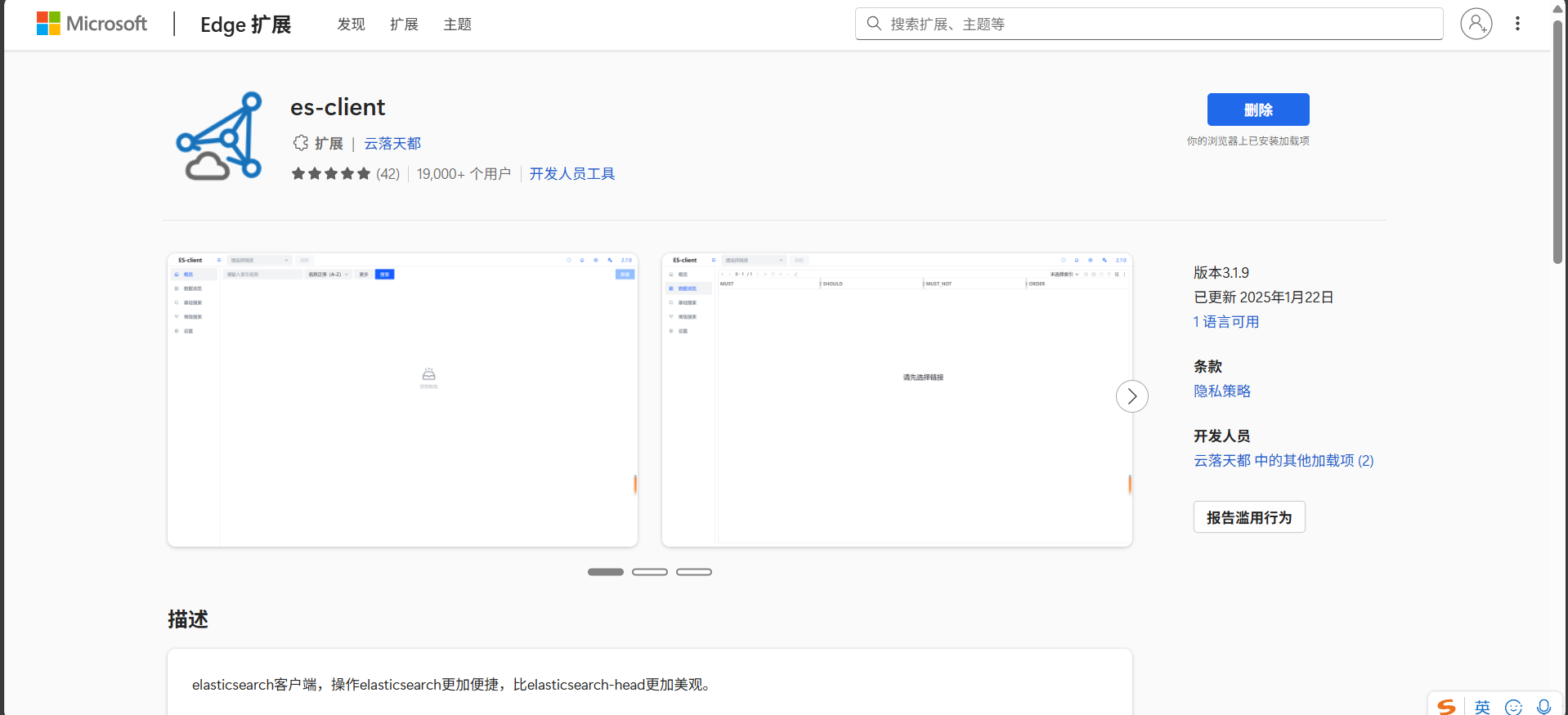Advance carousel with the right chevron
The height and width of the screenshot is (715, 1568).
pyautogui.click(x=1132, y=396)
